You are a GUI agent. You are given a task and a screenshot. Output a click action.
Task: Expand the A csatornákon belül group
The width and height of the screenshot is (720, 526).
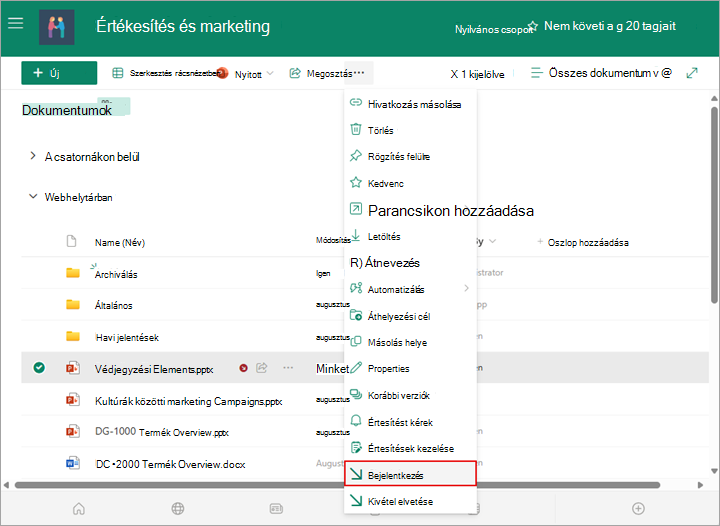[33, 156]
